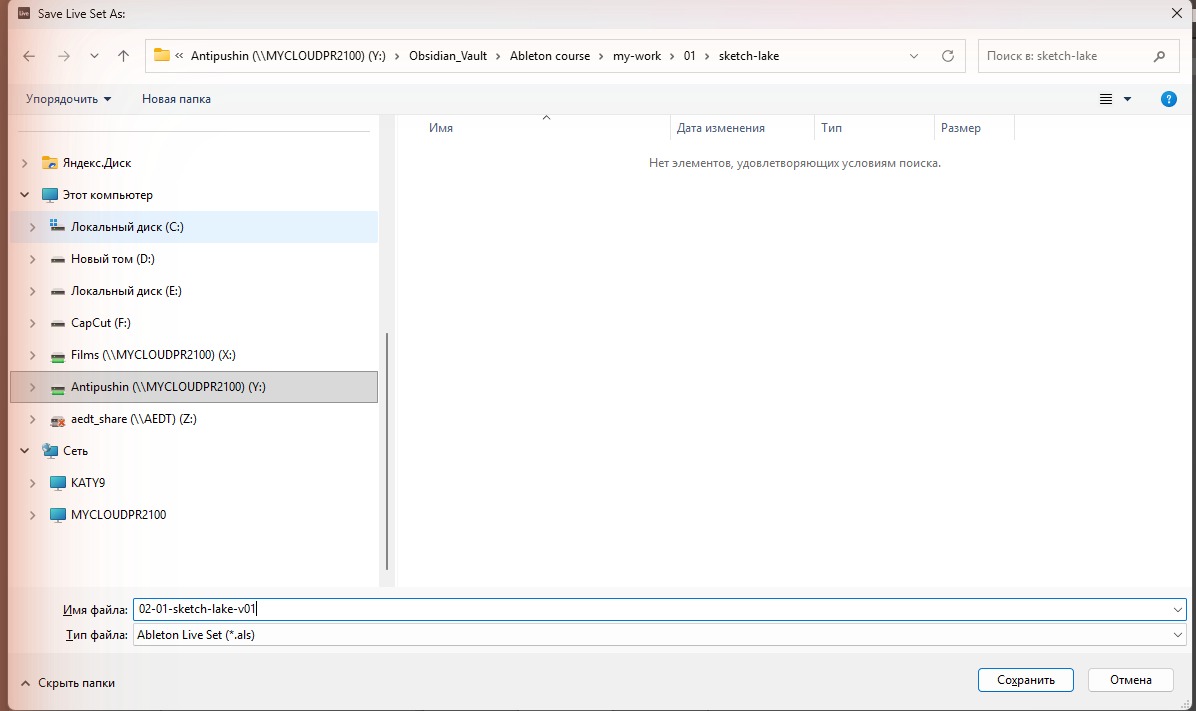Refresh the sketch-lake folder view

[x=947, y=56]
